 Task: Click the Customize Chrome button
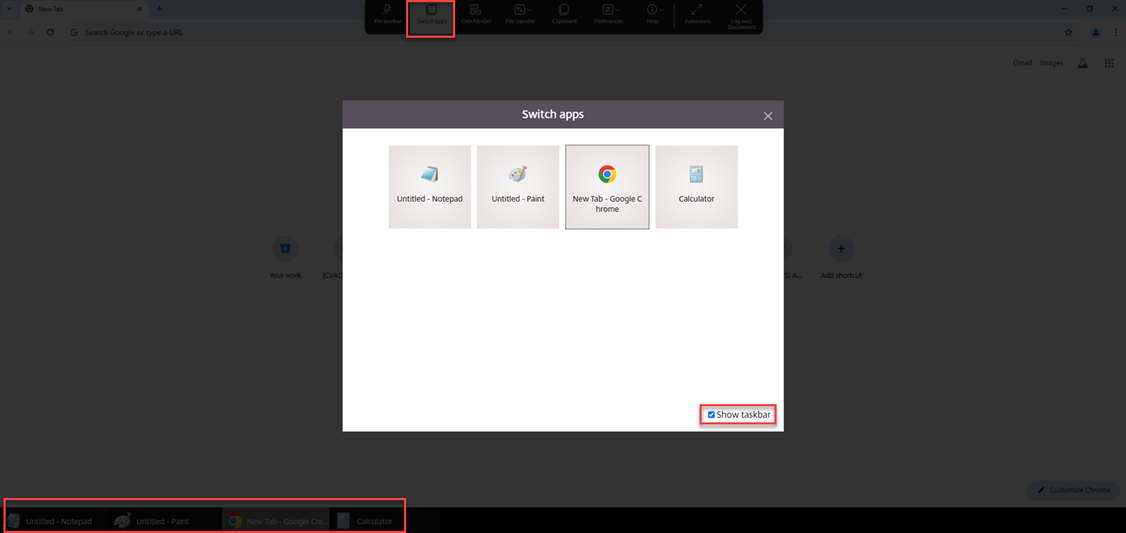tap(1074, 490)
